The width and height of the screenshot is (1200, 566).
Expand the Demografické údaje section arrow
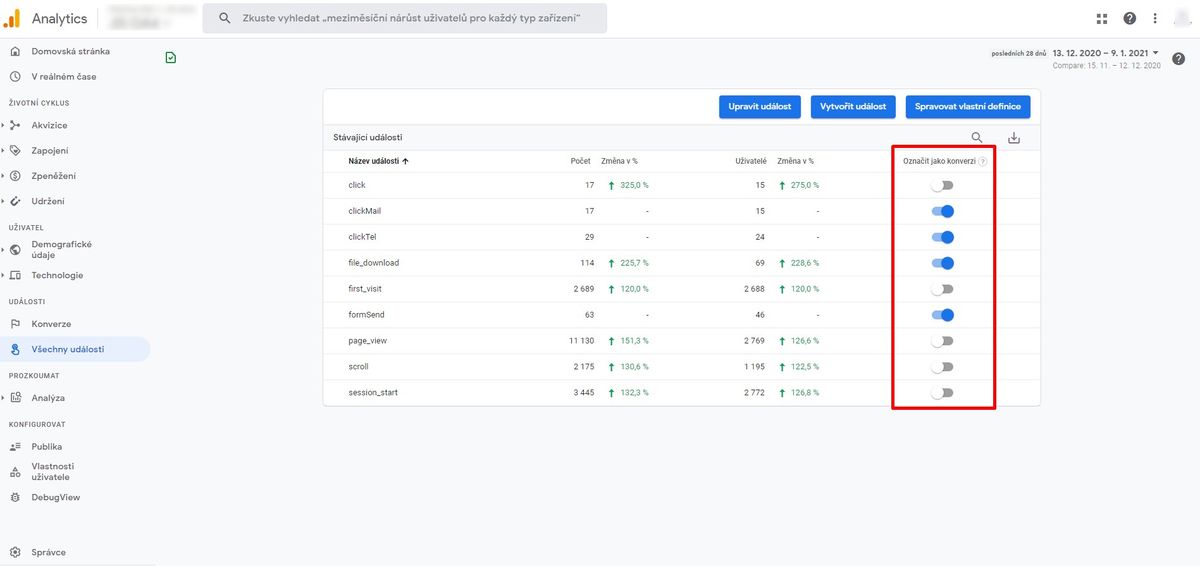tap(3, 250)
